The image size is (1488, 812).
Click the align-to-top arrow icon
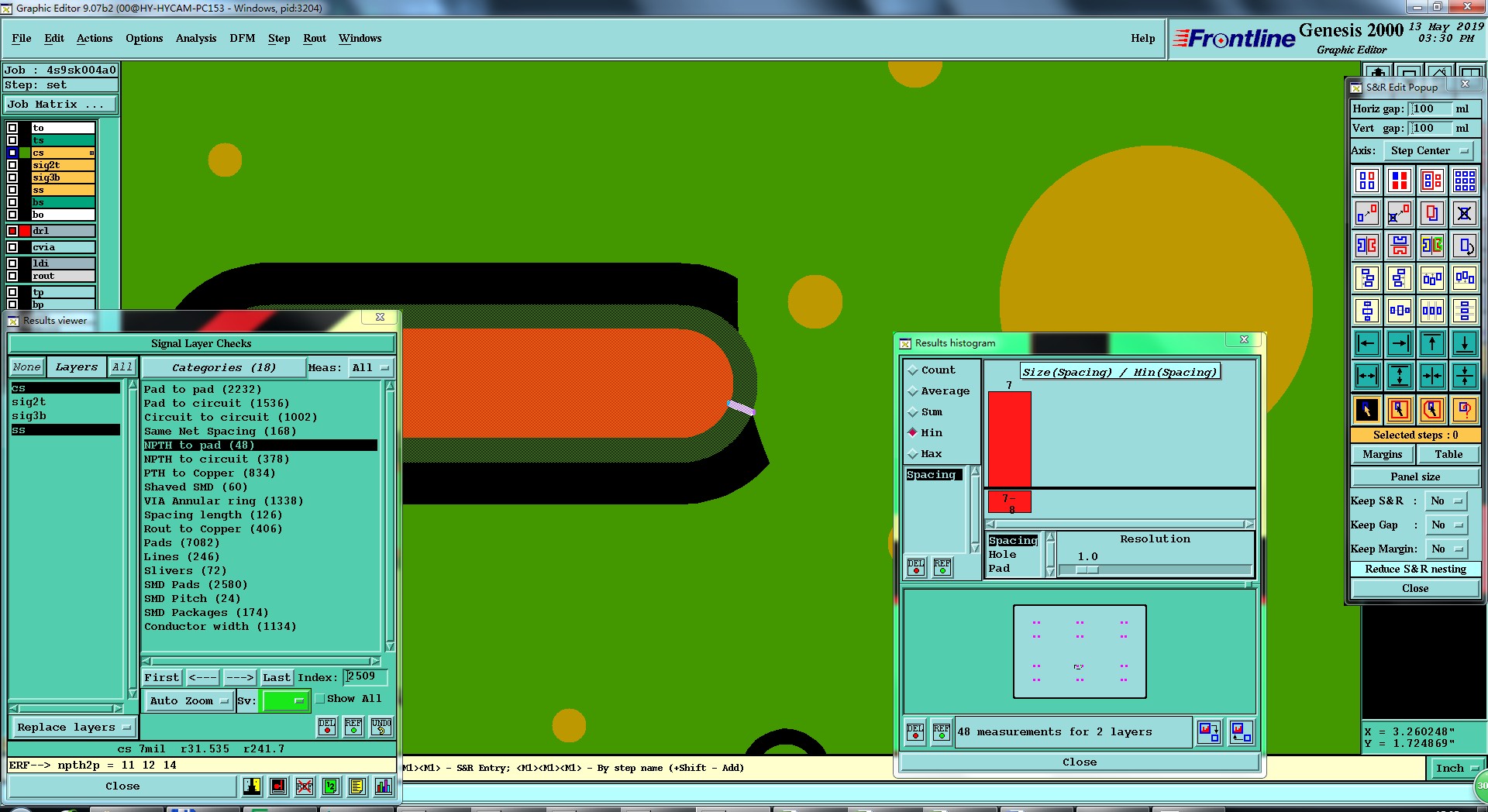(1431, 343)
